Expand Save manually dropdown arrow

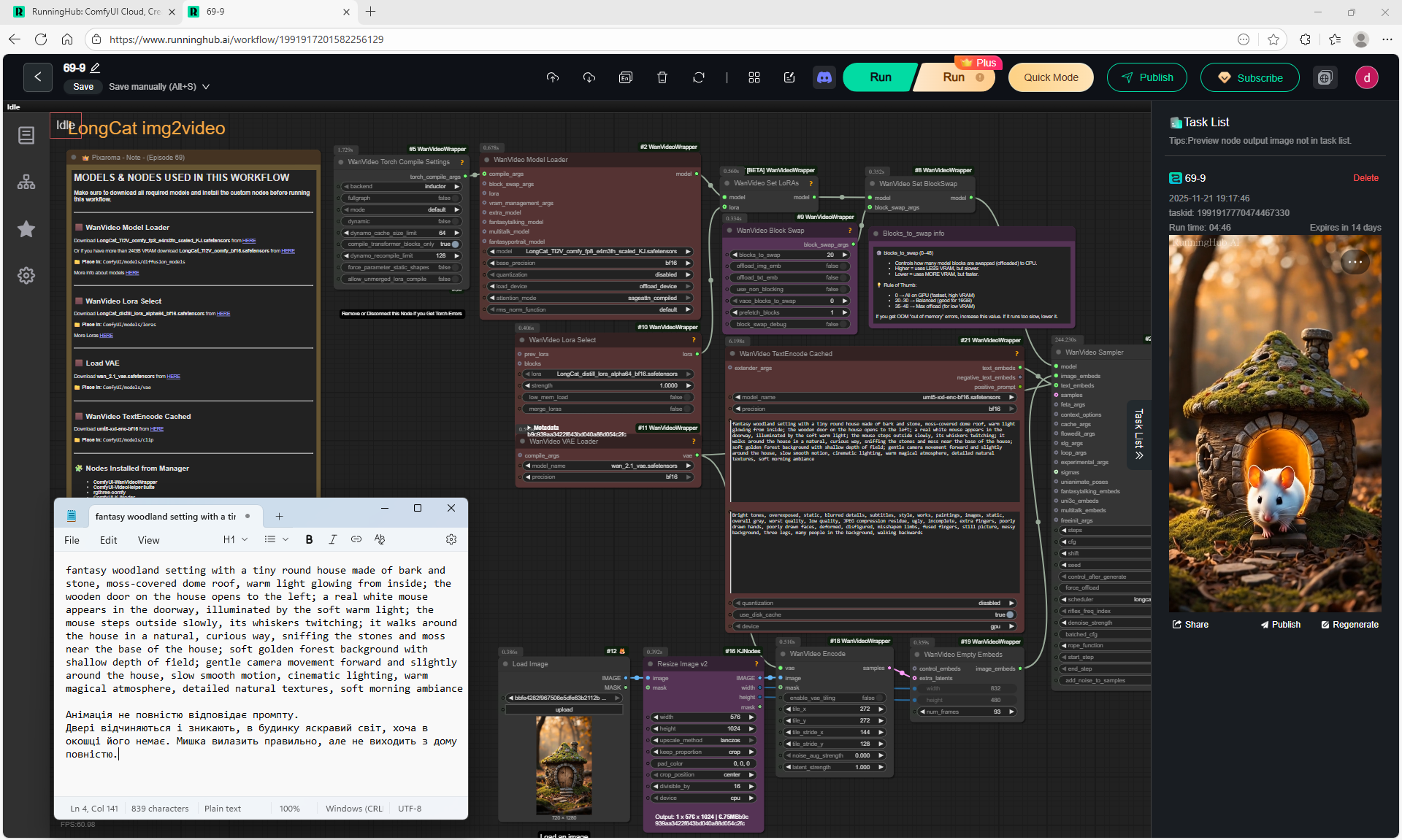206,87
